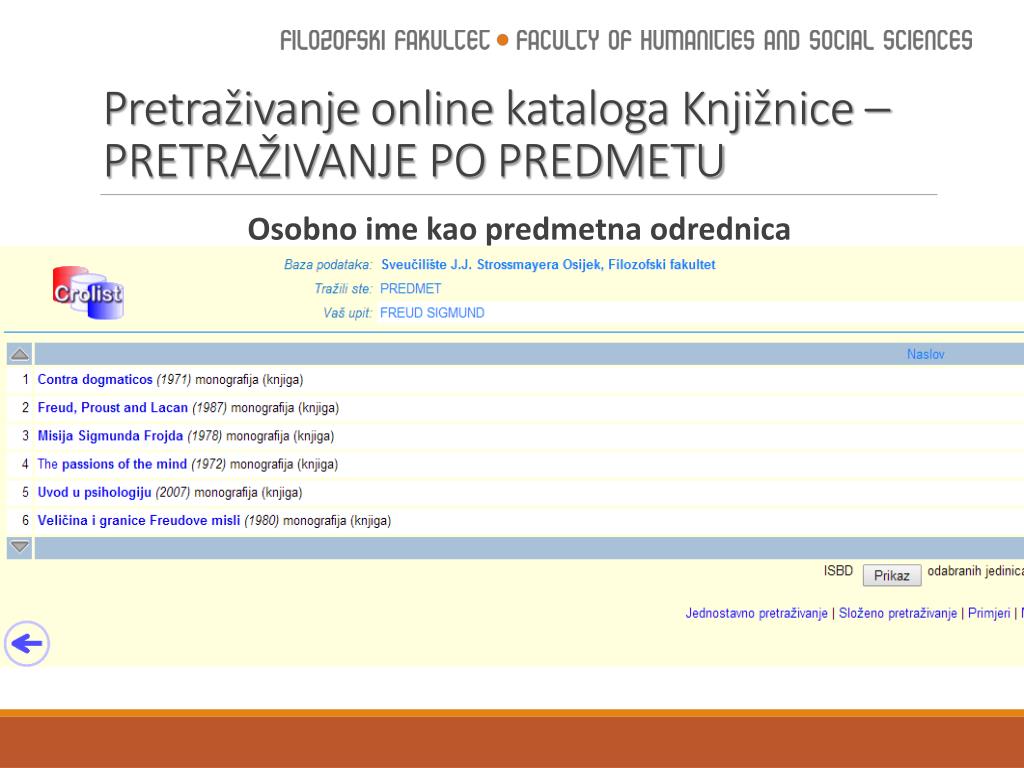
Task: Click the ISBD label
Action: point(838,571)
